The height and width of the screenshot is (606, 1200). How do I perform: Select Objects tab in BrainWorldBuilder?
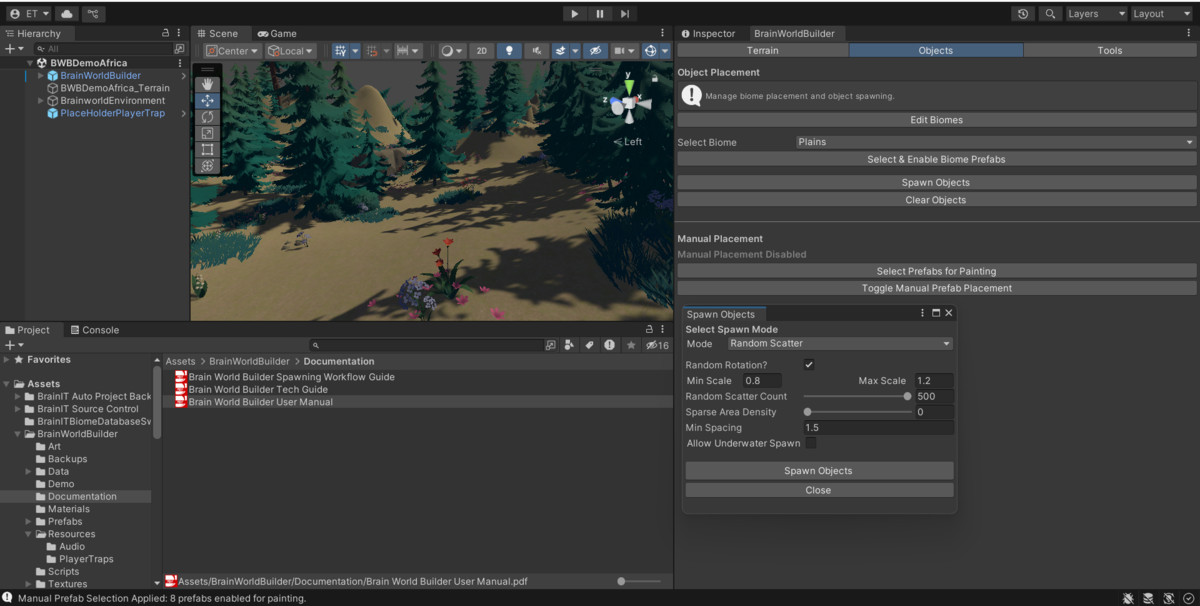coord(936,50)
